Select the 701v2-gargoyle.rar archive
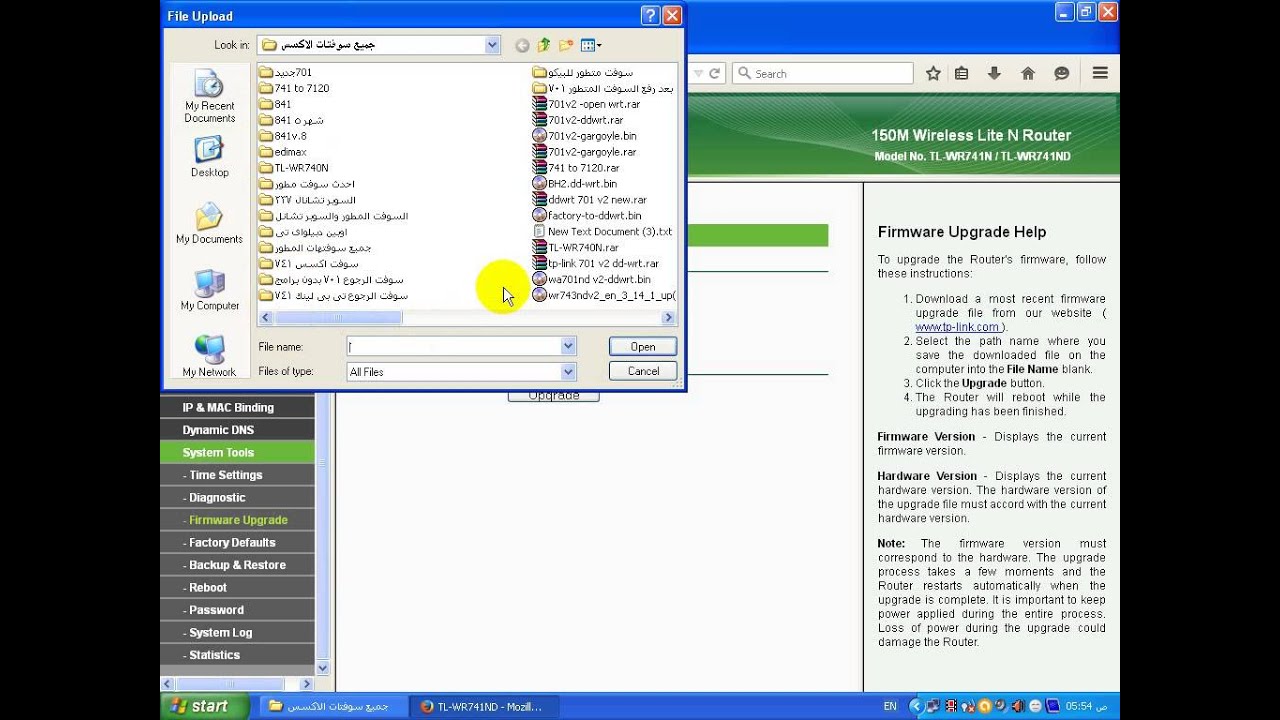The height and width of the screenshot is (720, 1280). pos(585,152)
